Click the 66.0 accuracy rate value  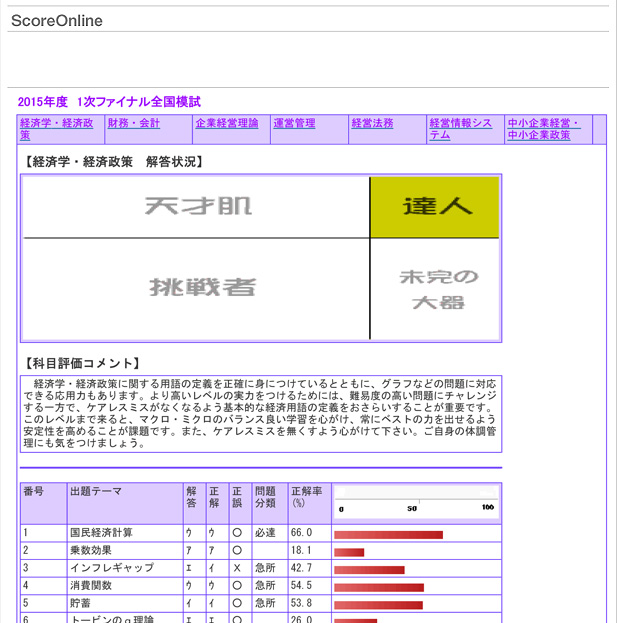(x=301, y=533)
